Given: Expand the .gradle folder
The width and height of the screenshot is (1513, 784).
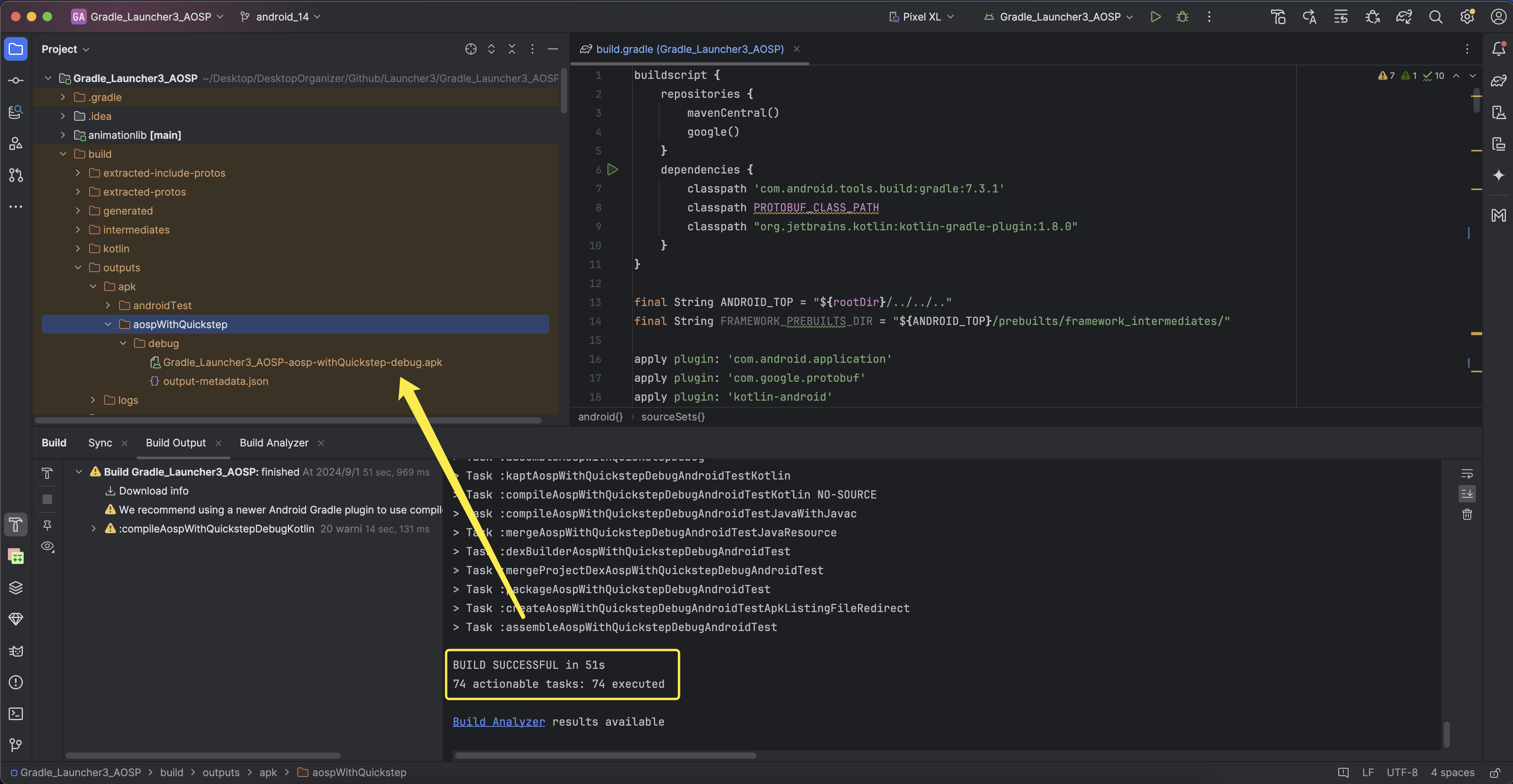Looking at the screenshot, I should (63, 97).
